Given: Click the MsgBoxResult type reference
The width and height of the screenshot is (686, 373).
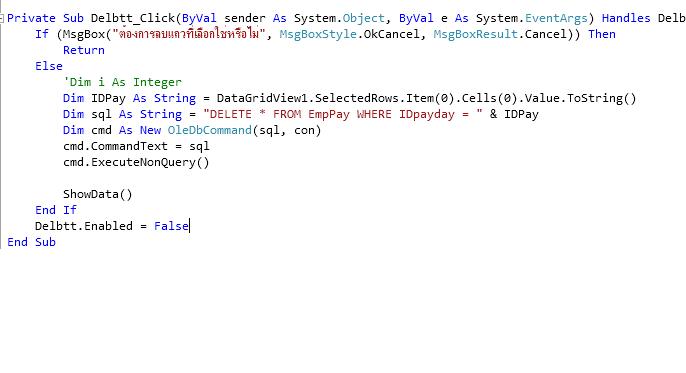Looking at the screenshot, I should tap(476, 34).
